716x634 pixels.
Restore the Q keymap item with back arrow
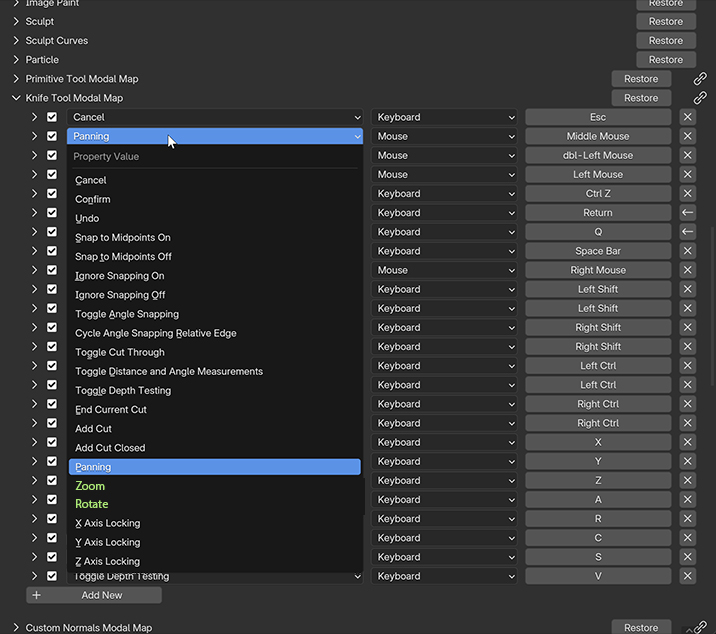click(687, 232)
